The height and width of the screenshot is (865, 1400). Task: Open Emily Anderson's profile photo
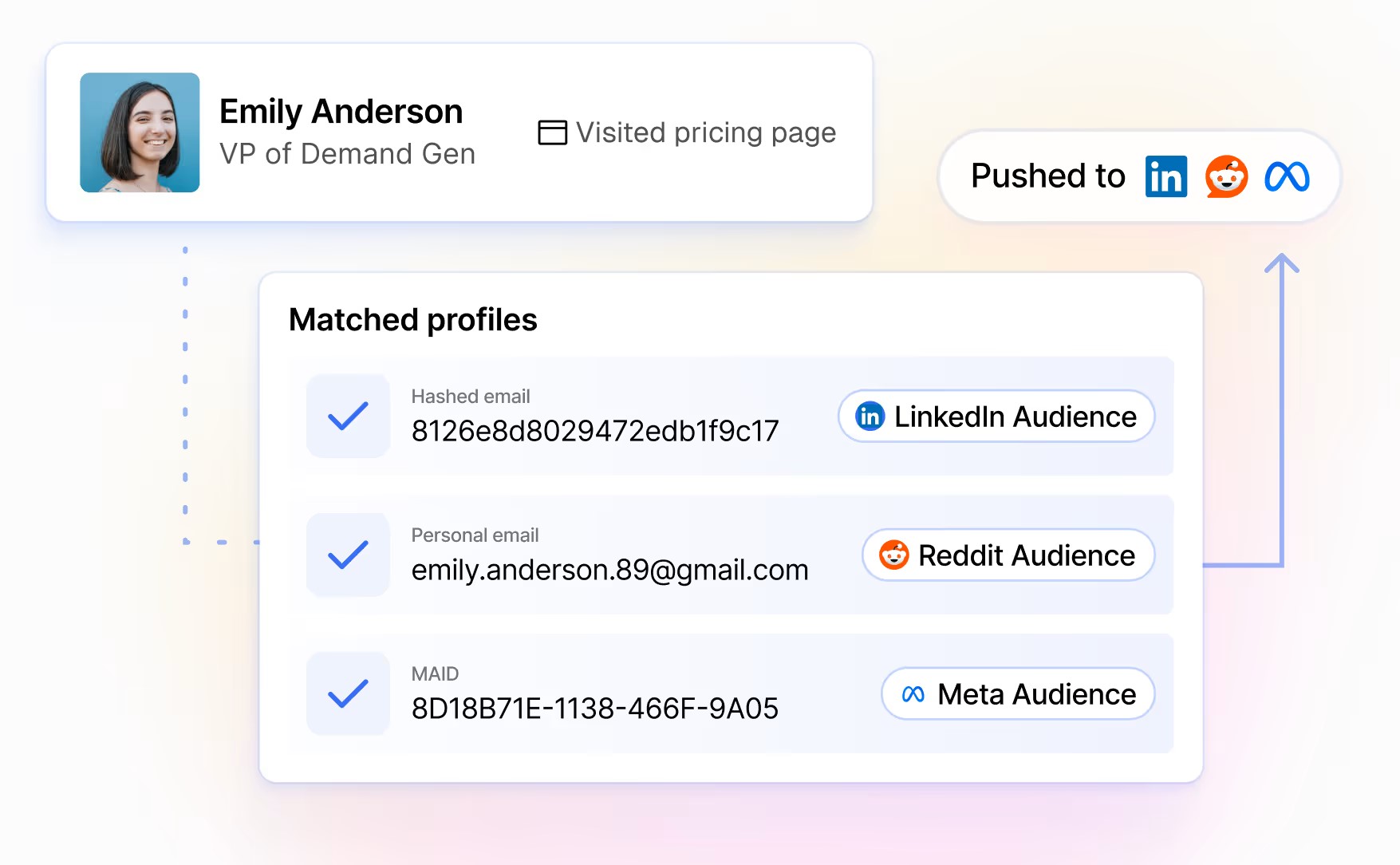[x=140, y=132]
